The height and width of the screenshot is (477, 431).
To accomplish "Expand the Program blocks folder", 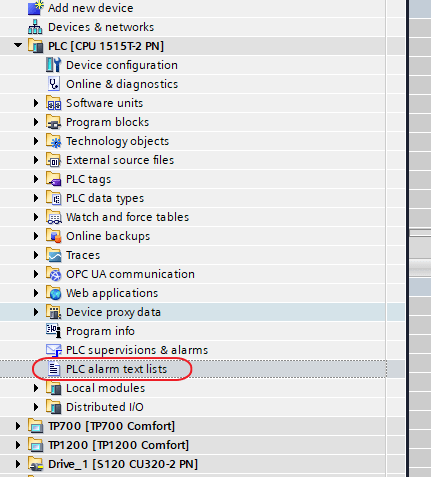I will click(36, 122).
